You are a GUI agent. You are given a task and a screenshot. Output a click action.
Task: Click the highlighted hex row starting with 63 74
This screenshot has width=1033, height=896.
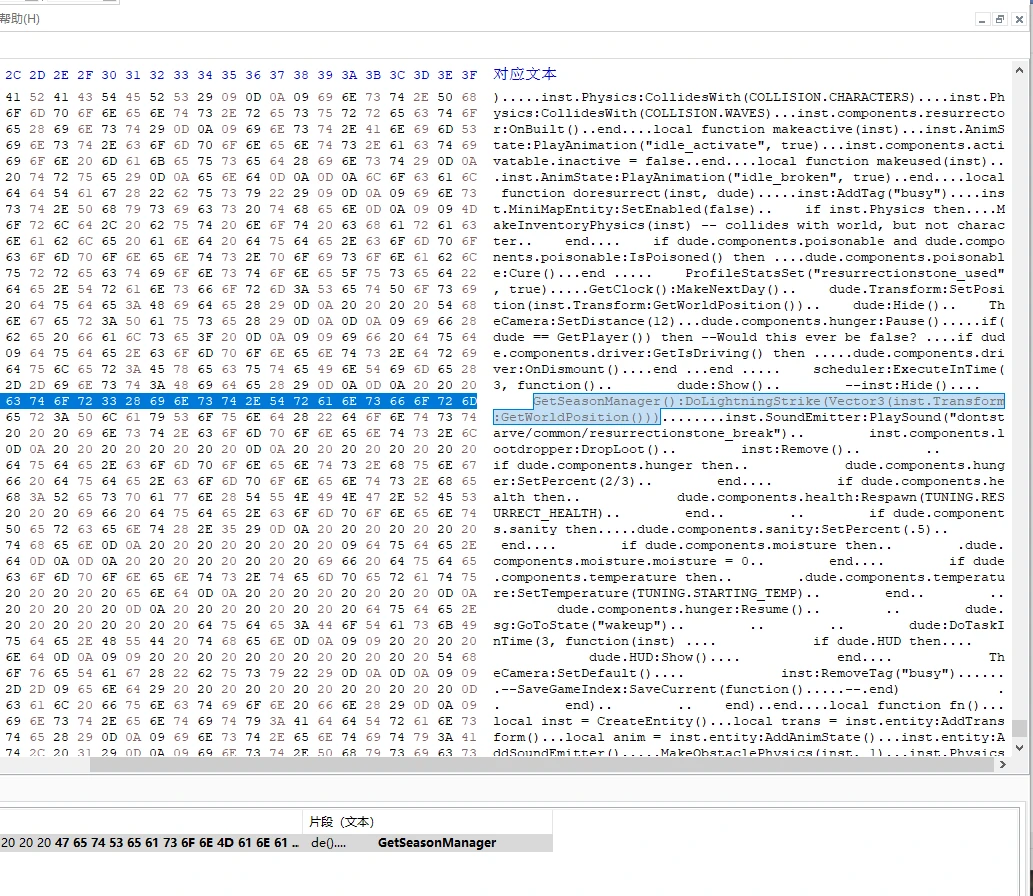pyautogui.click(x=240, y=401)
